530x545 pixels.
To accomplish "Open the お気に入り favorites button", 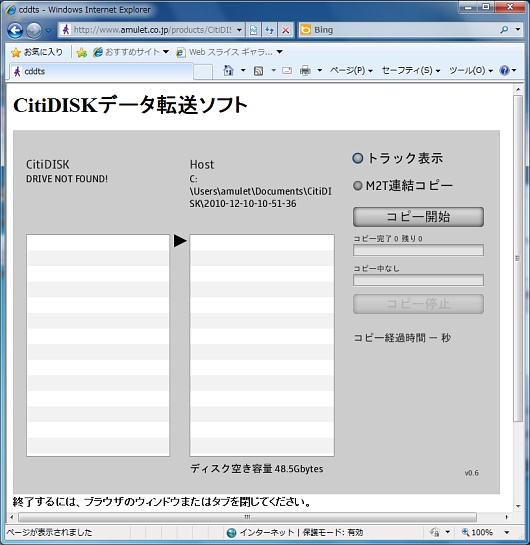I will [37, 52].
